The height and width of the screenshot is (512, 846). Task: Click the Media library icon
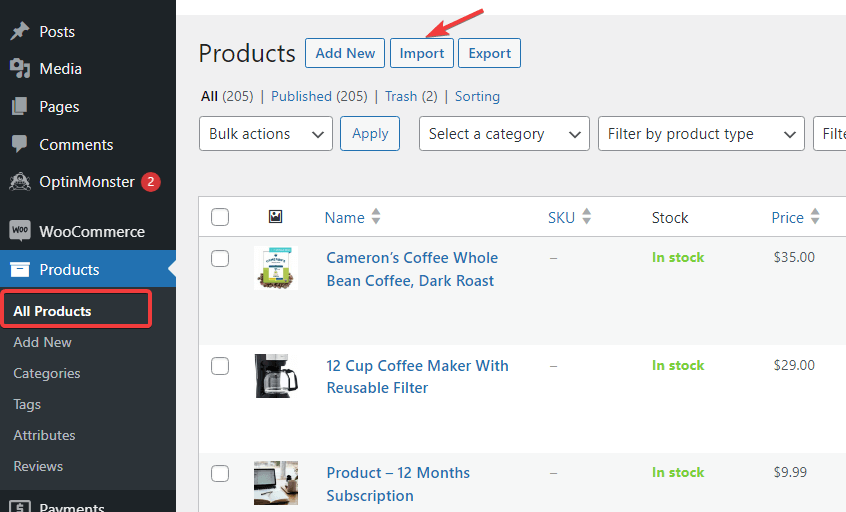pos(20,69)
